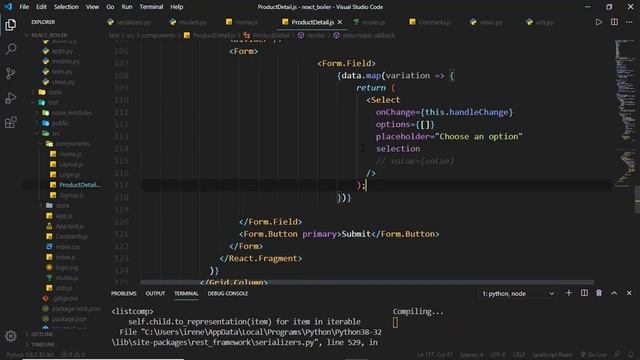Split the editor to the right
This screenshot has height=360, width=640.
(614, 22)
